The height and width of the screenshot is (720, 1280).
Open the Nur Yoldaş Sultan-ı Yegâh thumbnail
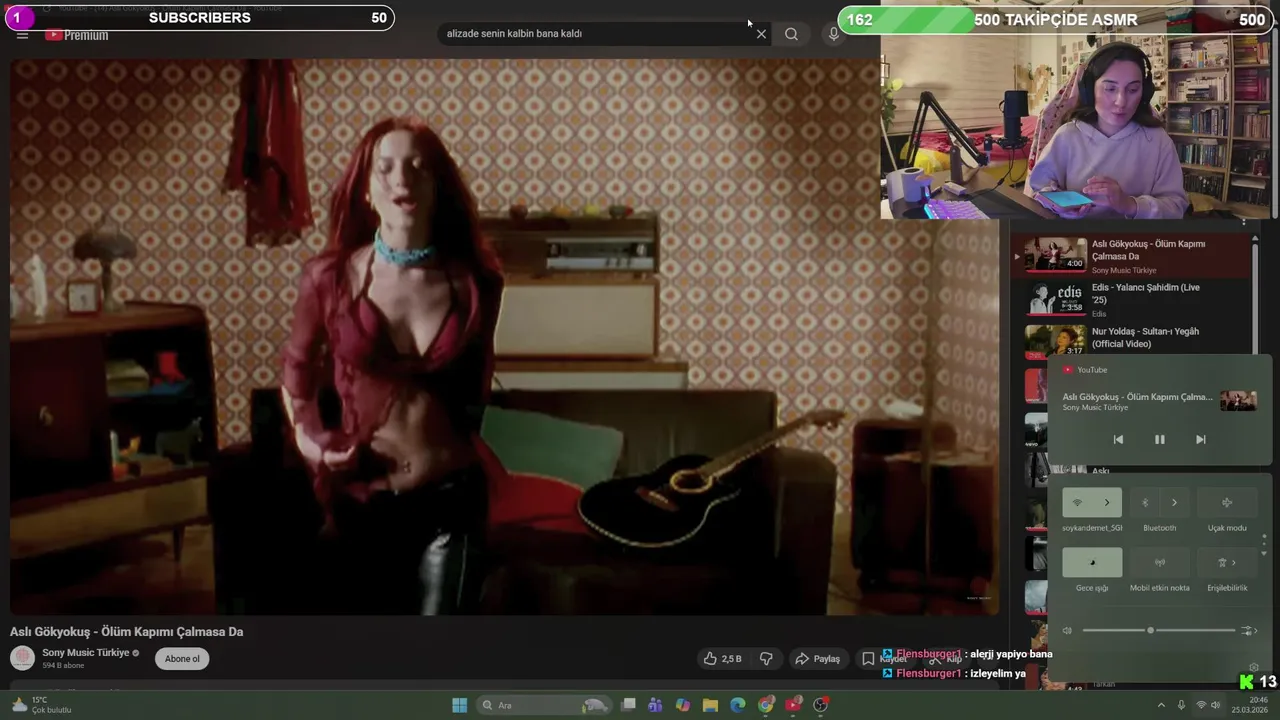pyautogui.click(x=1055, y=341)
